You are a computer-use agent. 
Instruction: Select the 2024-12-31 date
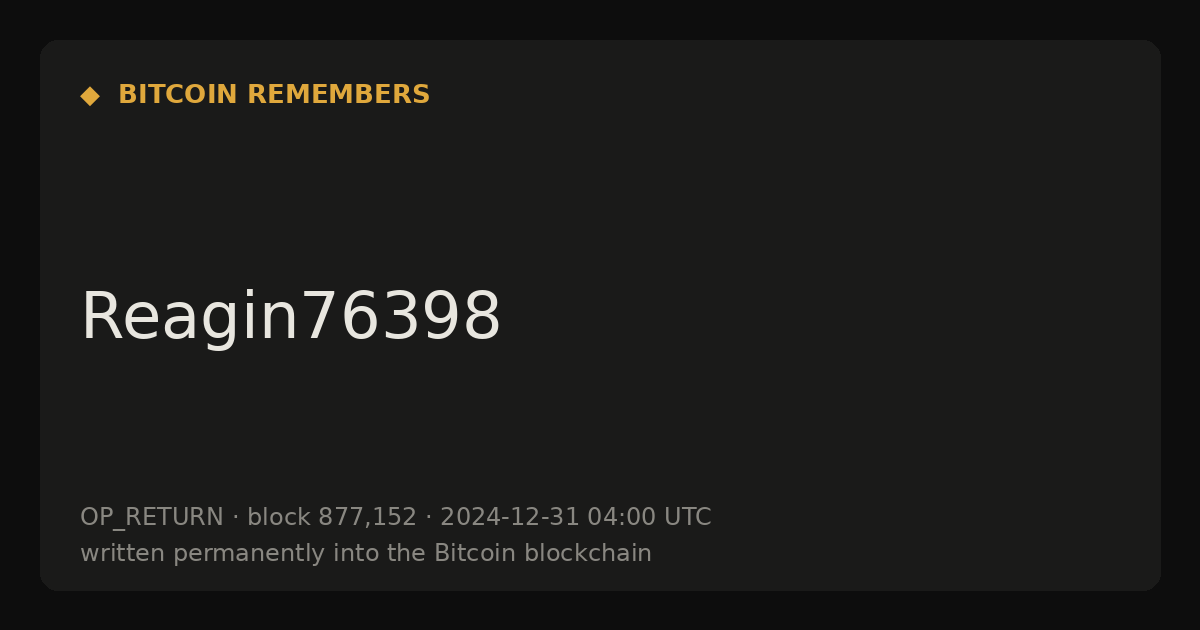510,517
